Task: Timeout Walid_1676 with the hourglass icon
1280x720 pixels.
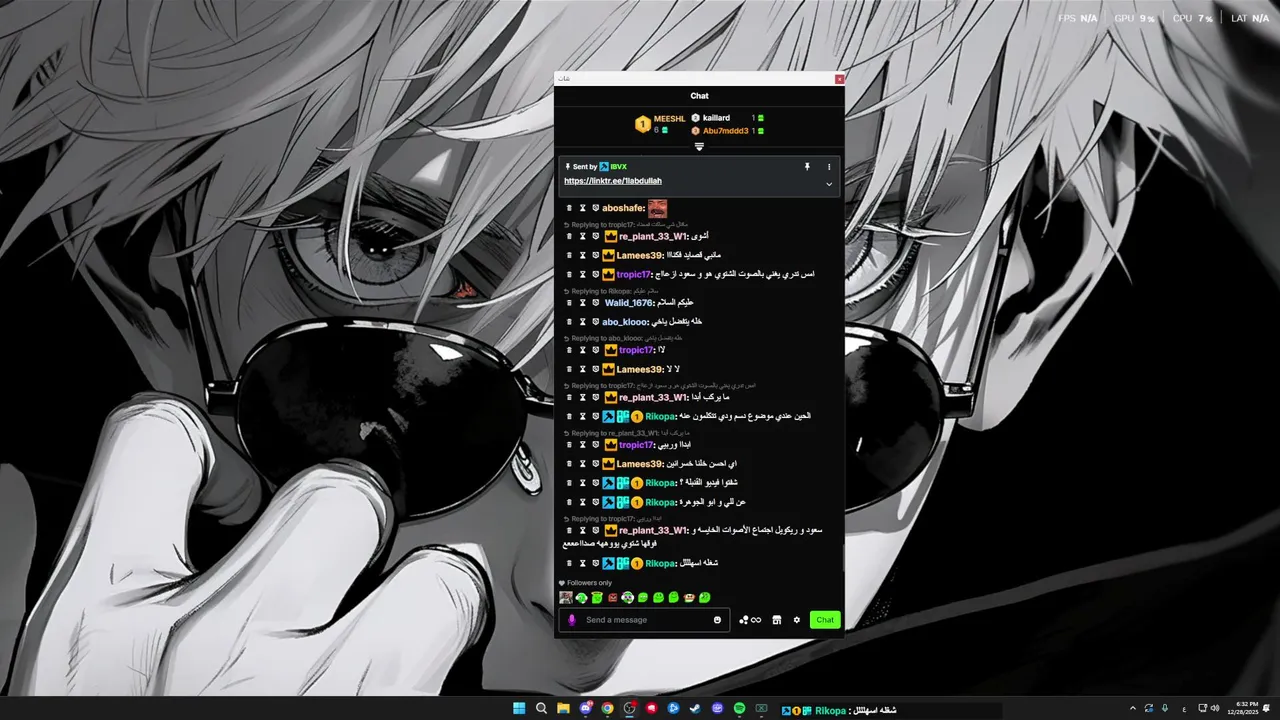Action: (582, 302)
